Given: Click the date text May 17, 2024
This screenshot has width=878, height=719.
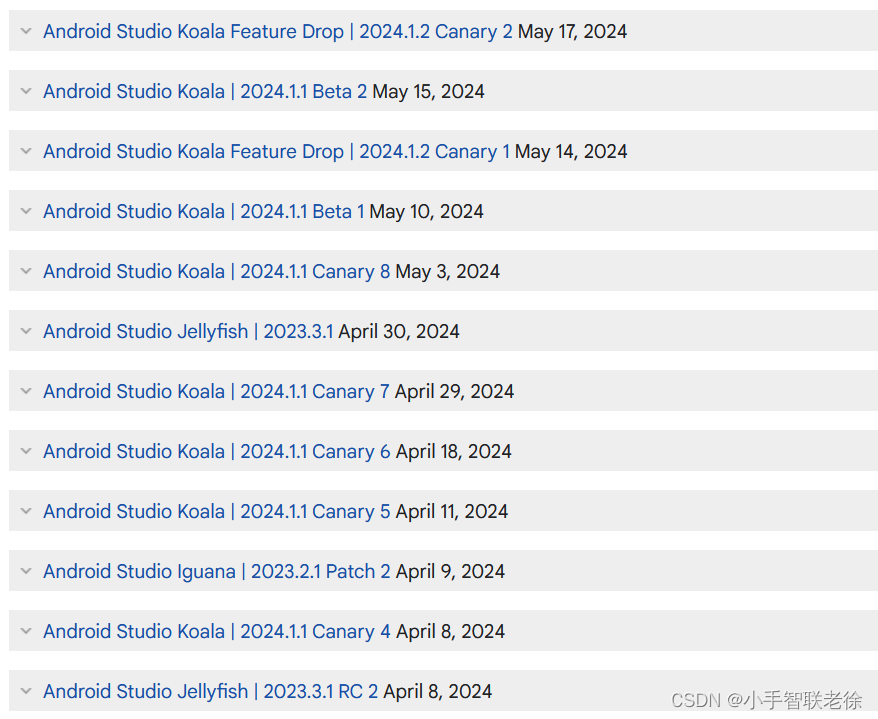Looking at the screenshot, I should pyautogui.click(x=572, y=31).
